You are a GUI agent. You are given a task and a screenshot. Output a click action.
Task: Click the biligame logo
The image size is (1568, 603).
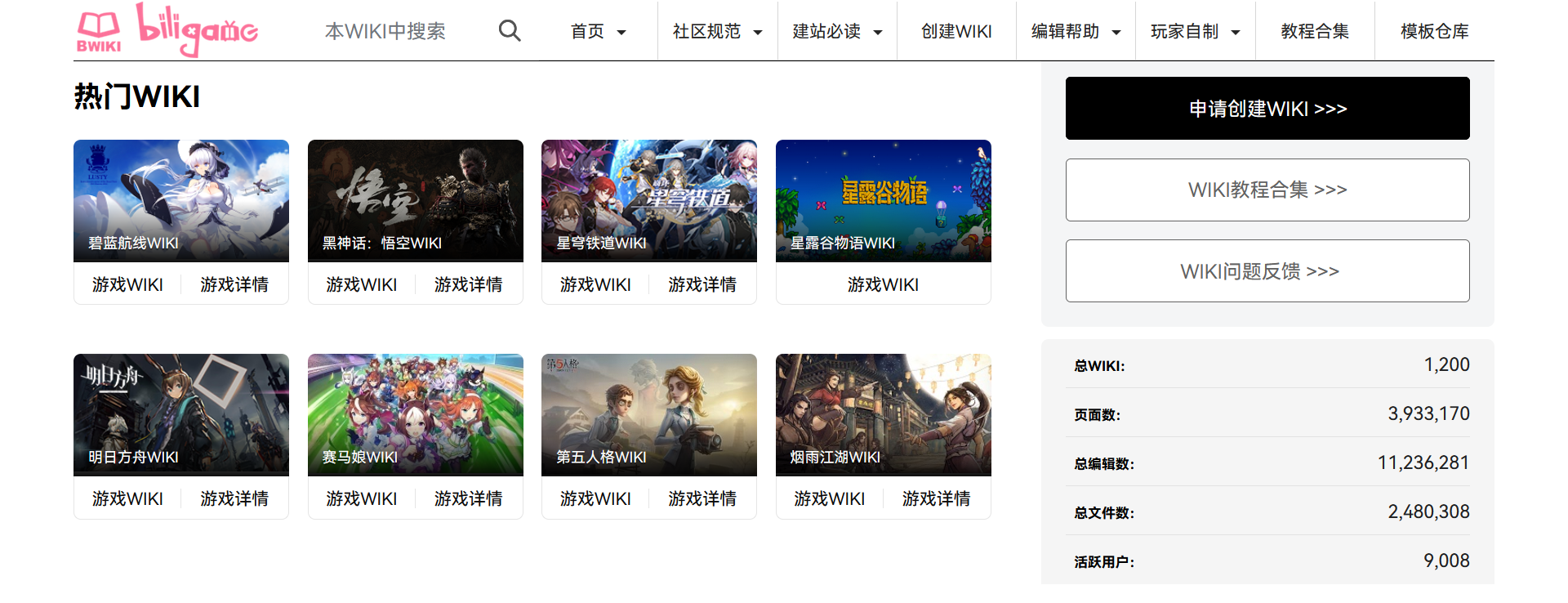197,30
